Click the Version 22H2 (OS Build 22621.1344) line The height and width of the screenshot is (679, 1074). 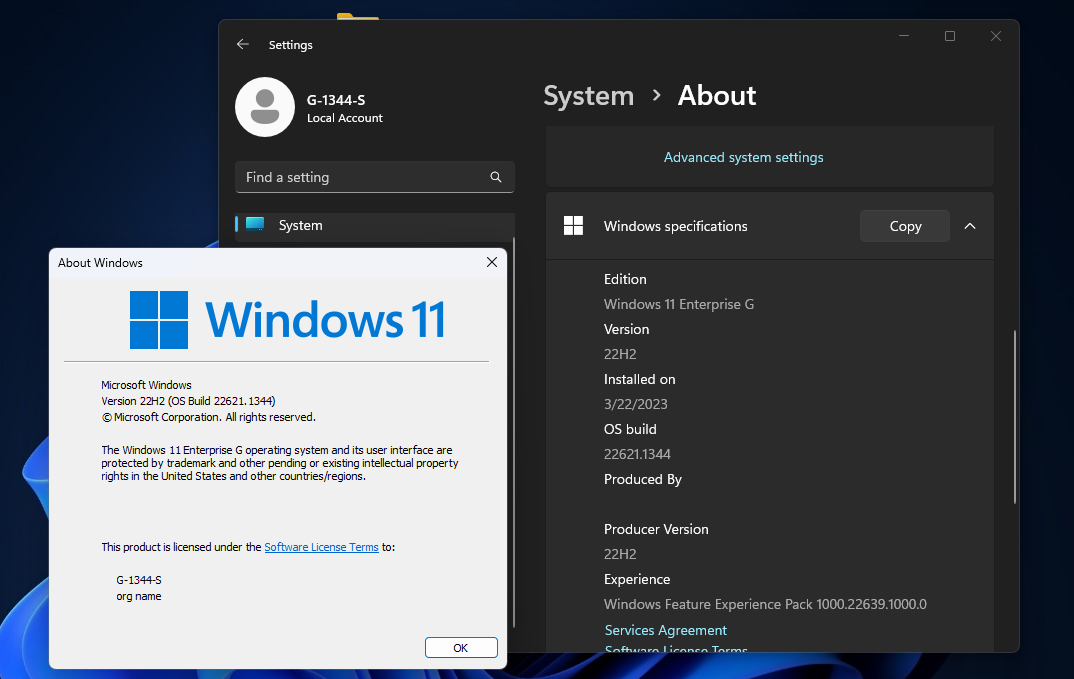(x=188, y=401)
